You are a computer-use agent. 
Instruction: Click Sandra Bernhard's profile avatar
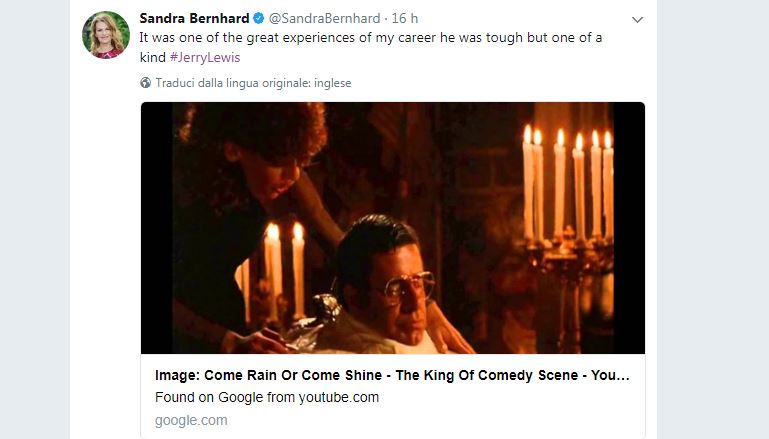[105, 36]
